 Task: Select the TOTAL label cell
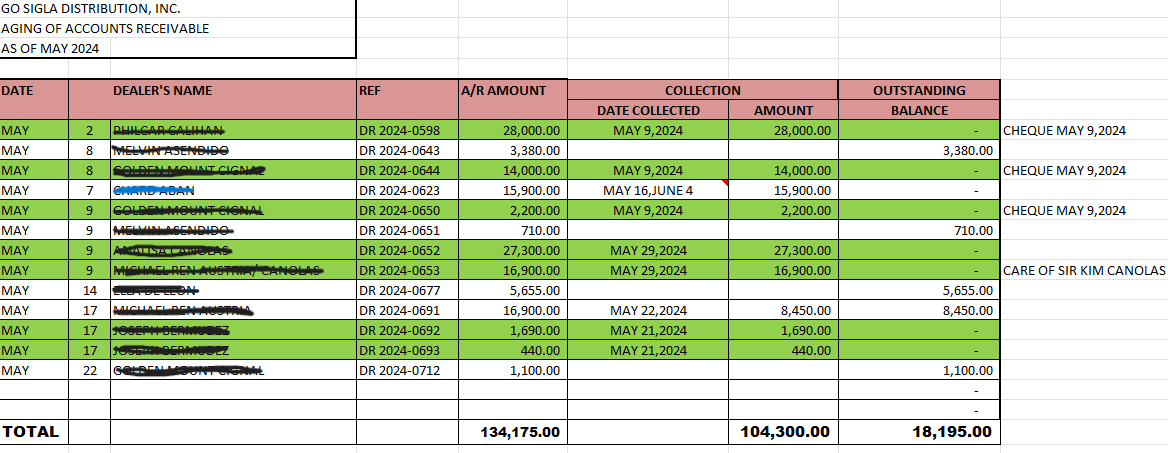[34, 431]
